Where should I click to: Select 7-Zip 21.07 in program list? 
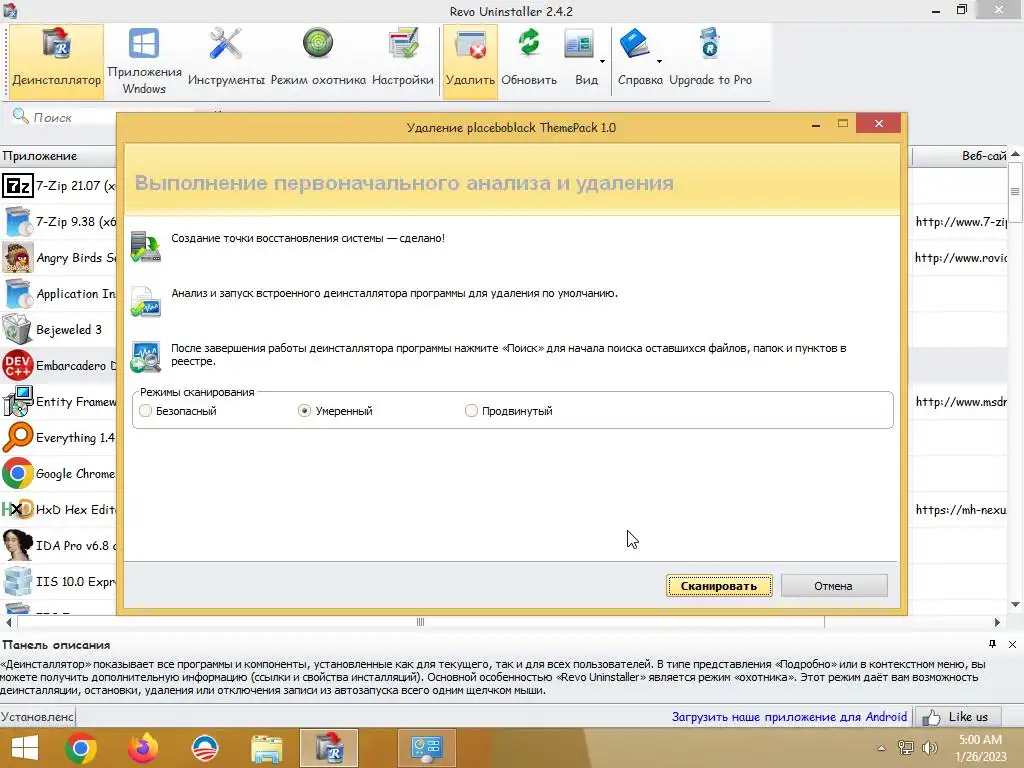coord(59,185)
